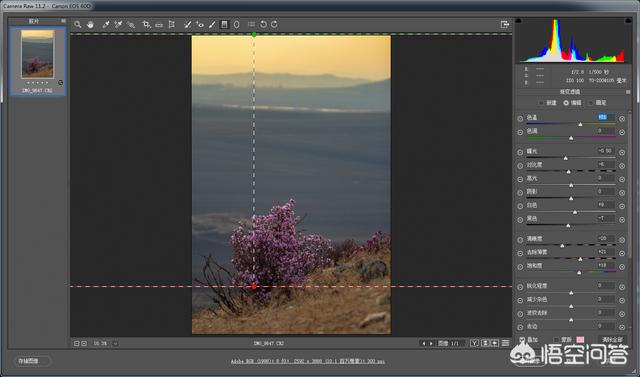Viewport: 640px width, 377px height.
Task: Increase 对比度 with its plus icon
Action: [622, 166]
